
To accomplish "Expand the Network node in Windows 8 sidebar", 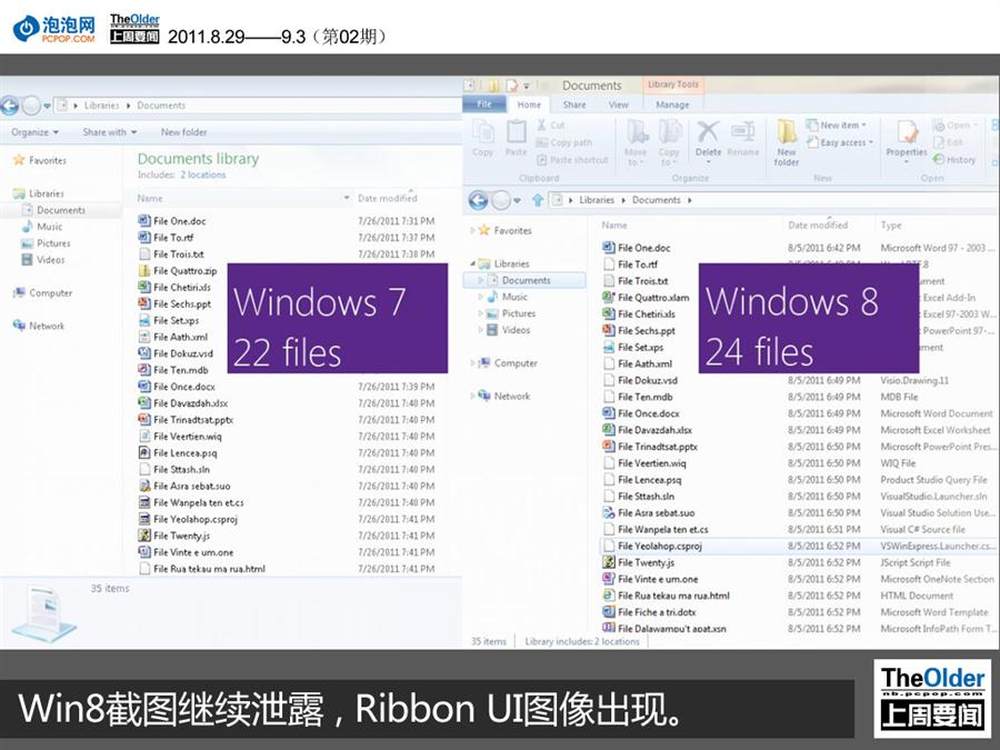I will pos(473,396).
